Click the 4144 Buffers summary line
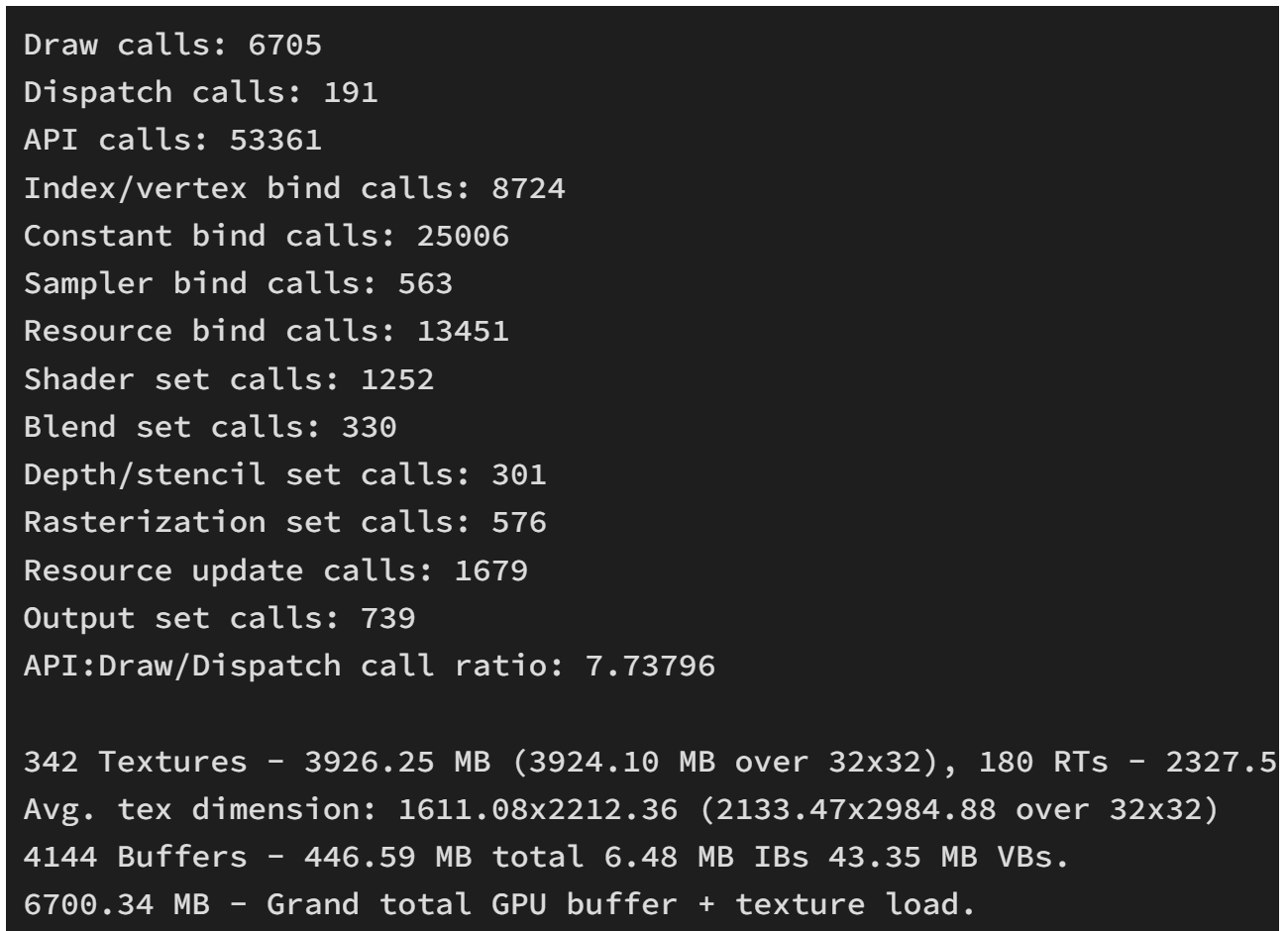 [547, 857]
